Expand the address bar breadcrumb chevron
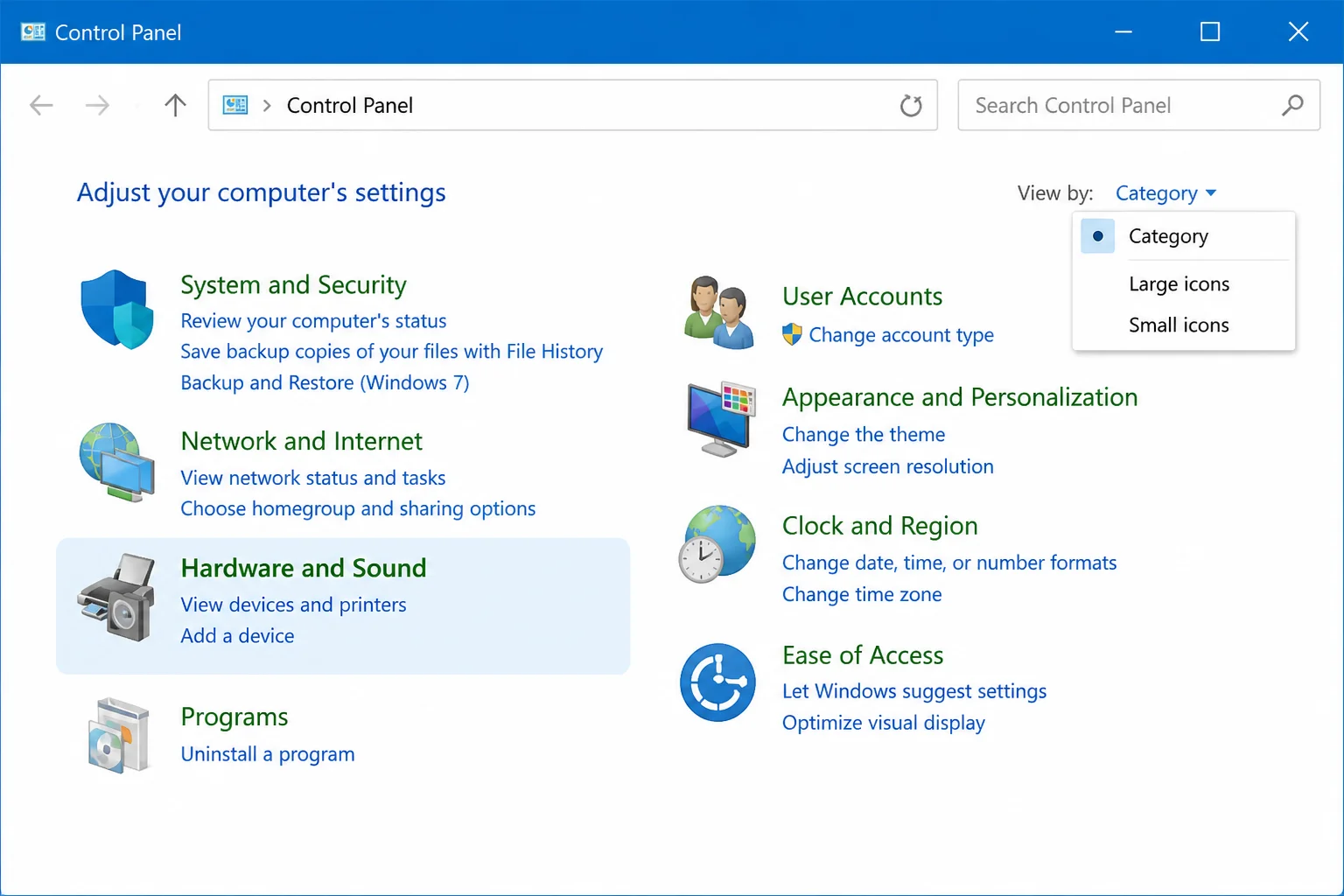This screenshot has width=1344, height=896. tap(267, 106)
